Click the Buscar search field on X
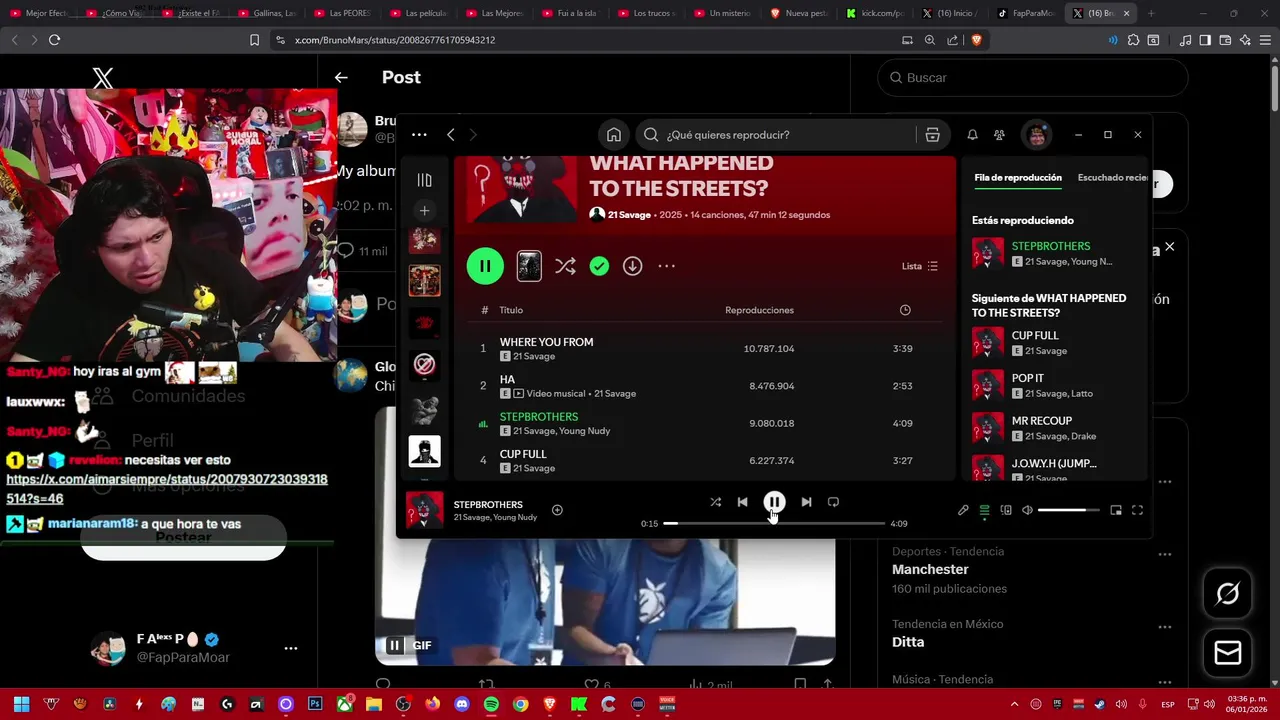This screenshot has width=1280, height=720. tap(1032, 77)
